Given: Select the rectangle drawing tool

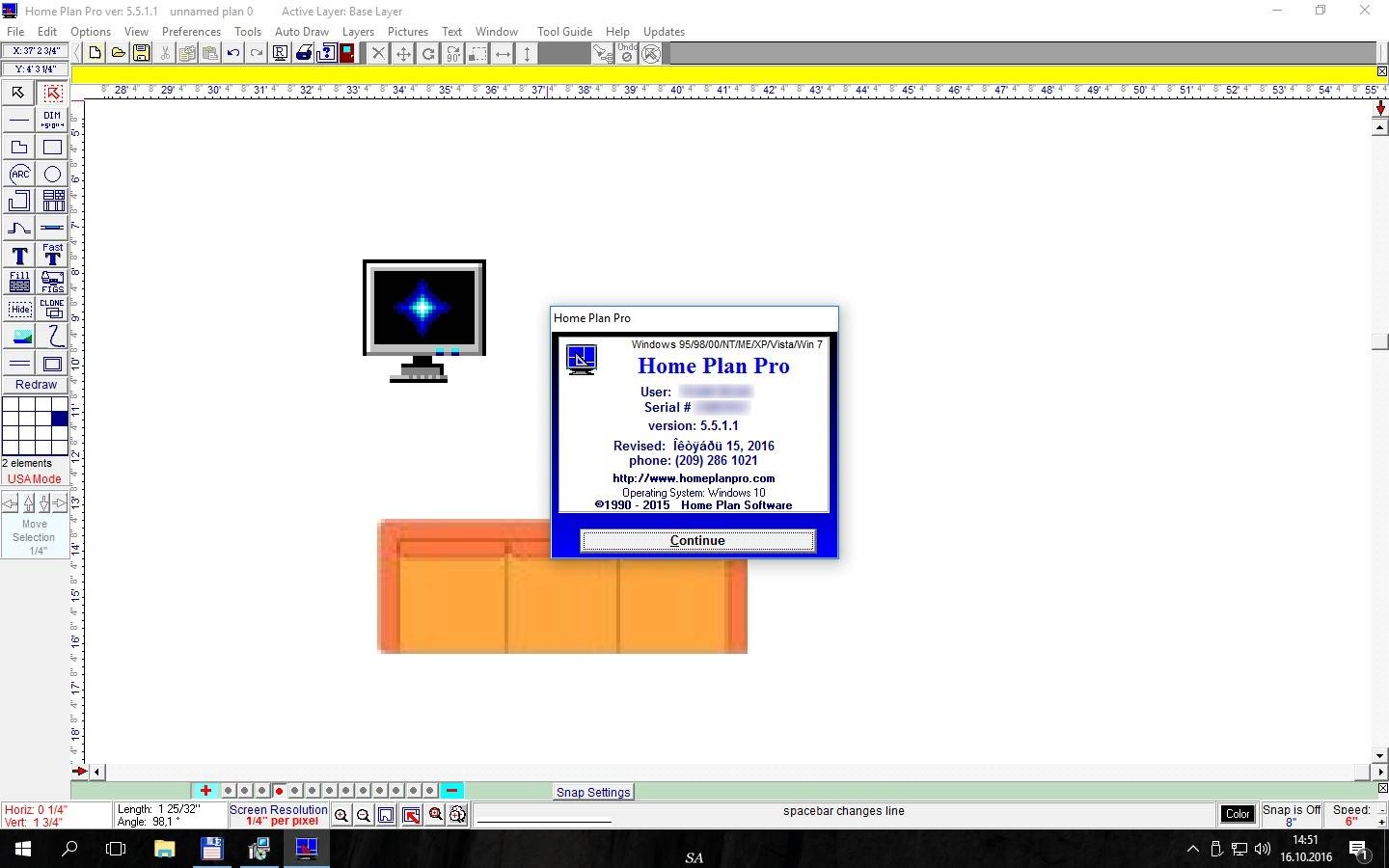Looking at the screenshot, I should [x=52, y=147].
